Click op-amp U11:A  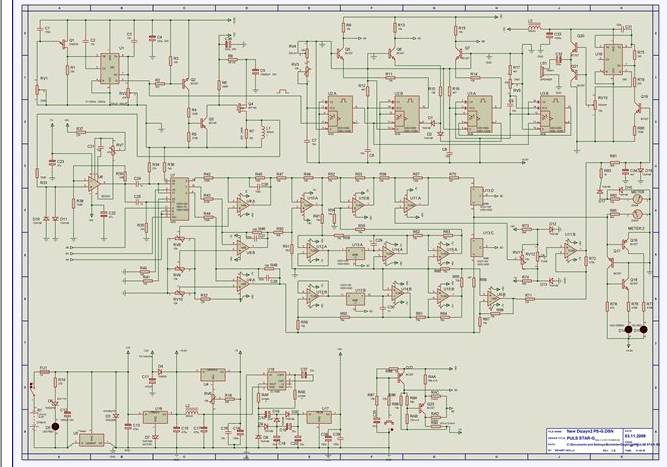point(410,205)
